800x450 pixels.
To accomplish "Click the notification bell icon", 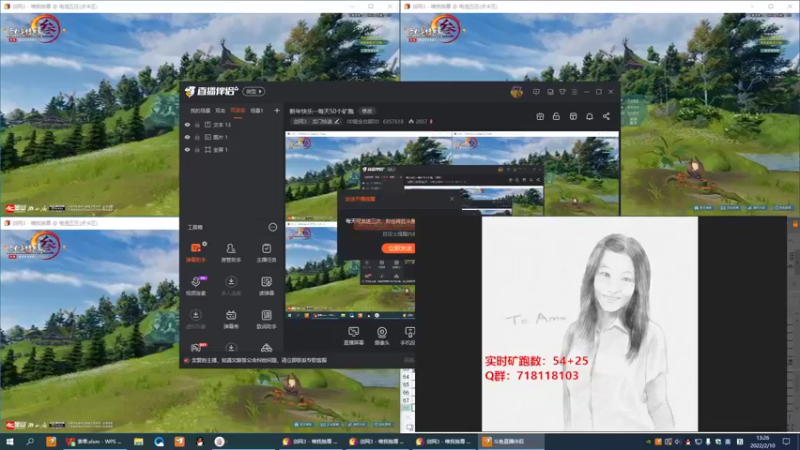I will tap(589, 116).
